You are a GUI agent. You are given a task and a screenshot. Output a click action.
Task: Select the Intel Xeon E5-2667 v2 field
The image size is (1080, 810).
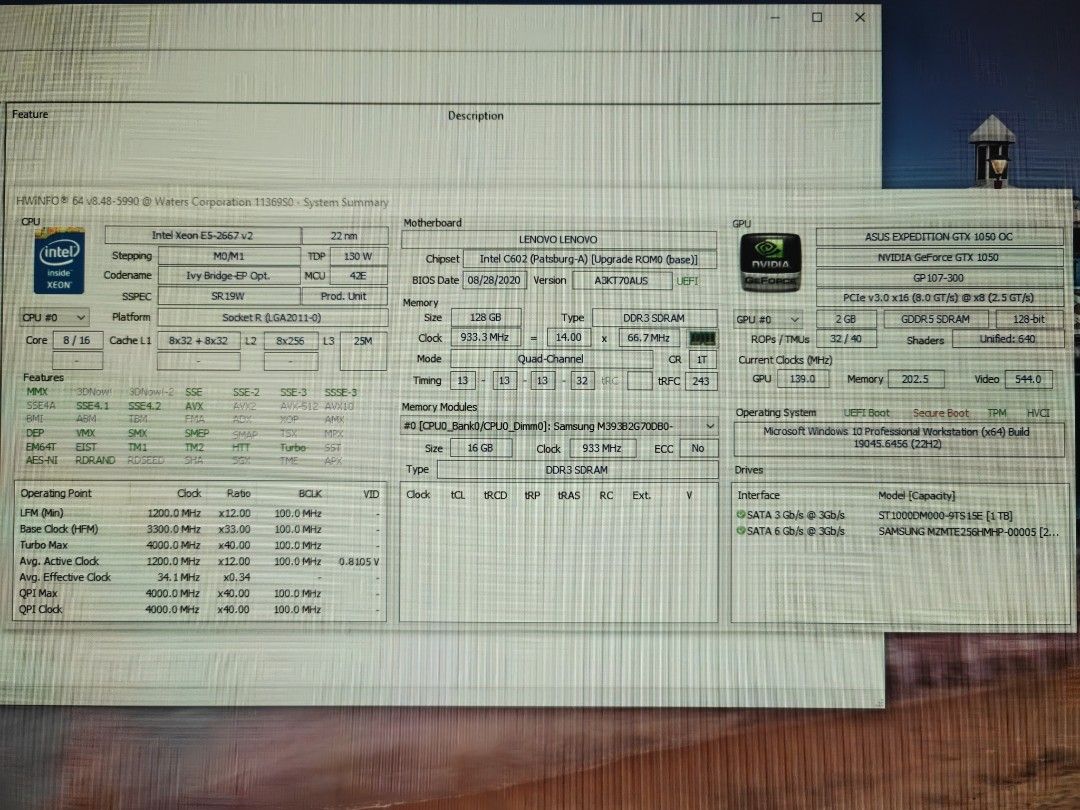pyautogui.click(x=202, y=236)
